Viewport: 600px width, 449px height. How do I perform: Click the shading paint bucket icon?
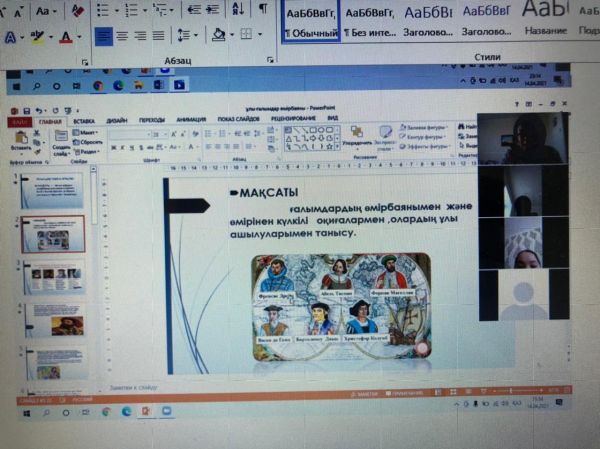click(219, 35)
